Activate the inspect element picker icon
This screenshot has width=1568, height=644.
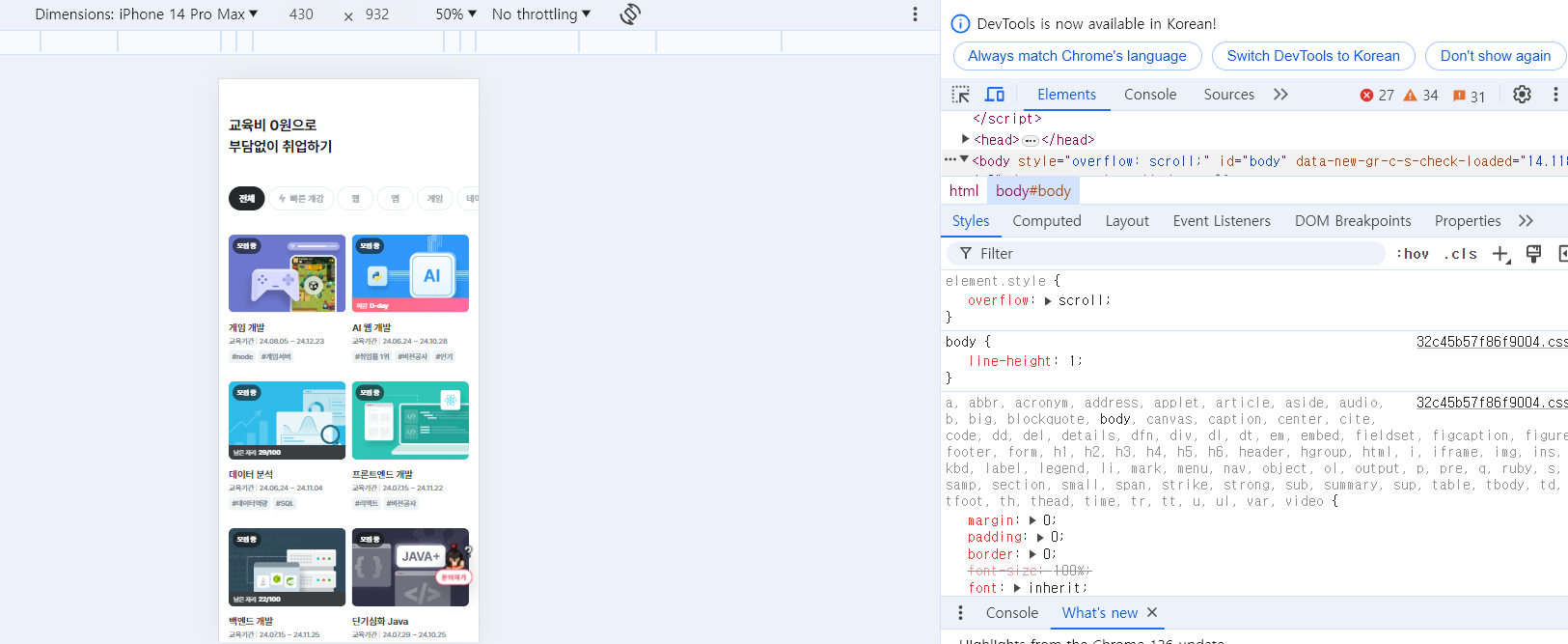[960, 95]
